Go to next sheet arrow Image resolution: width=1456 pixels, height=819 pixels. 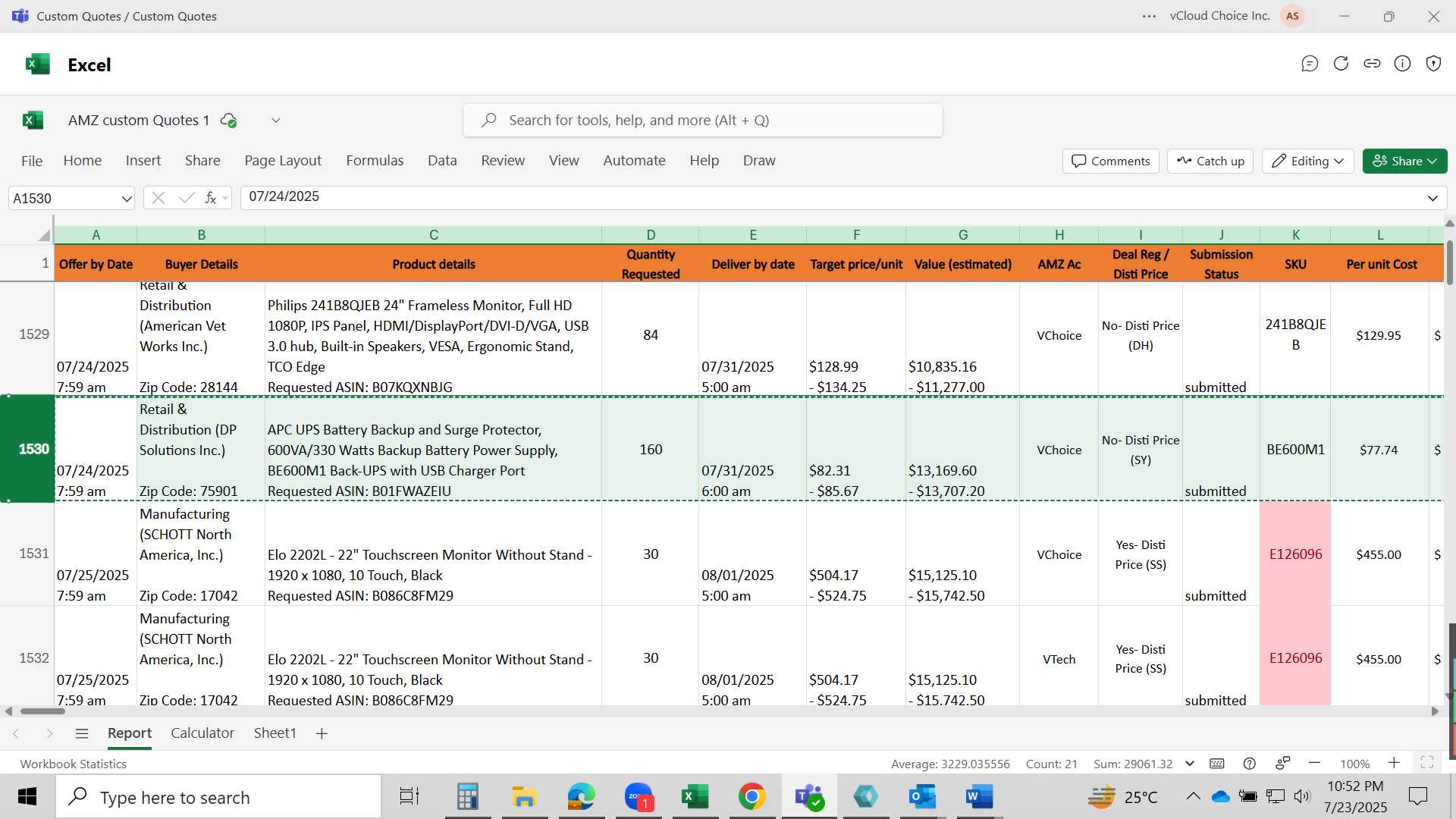49,733
